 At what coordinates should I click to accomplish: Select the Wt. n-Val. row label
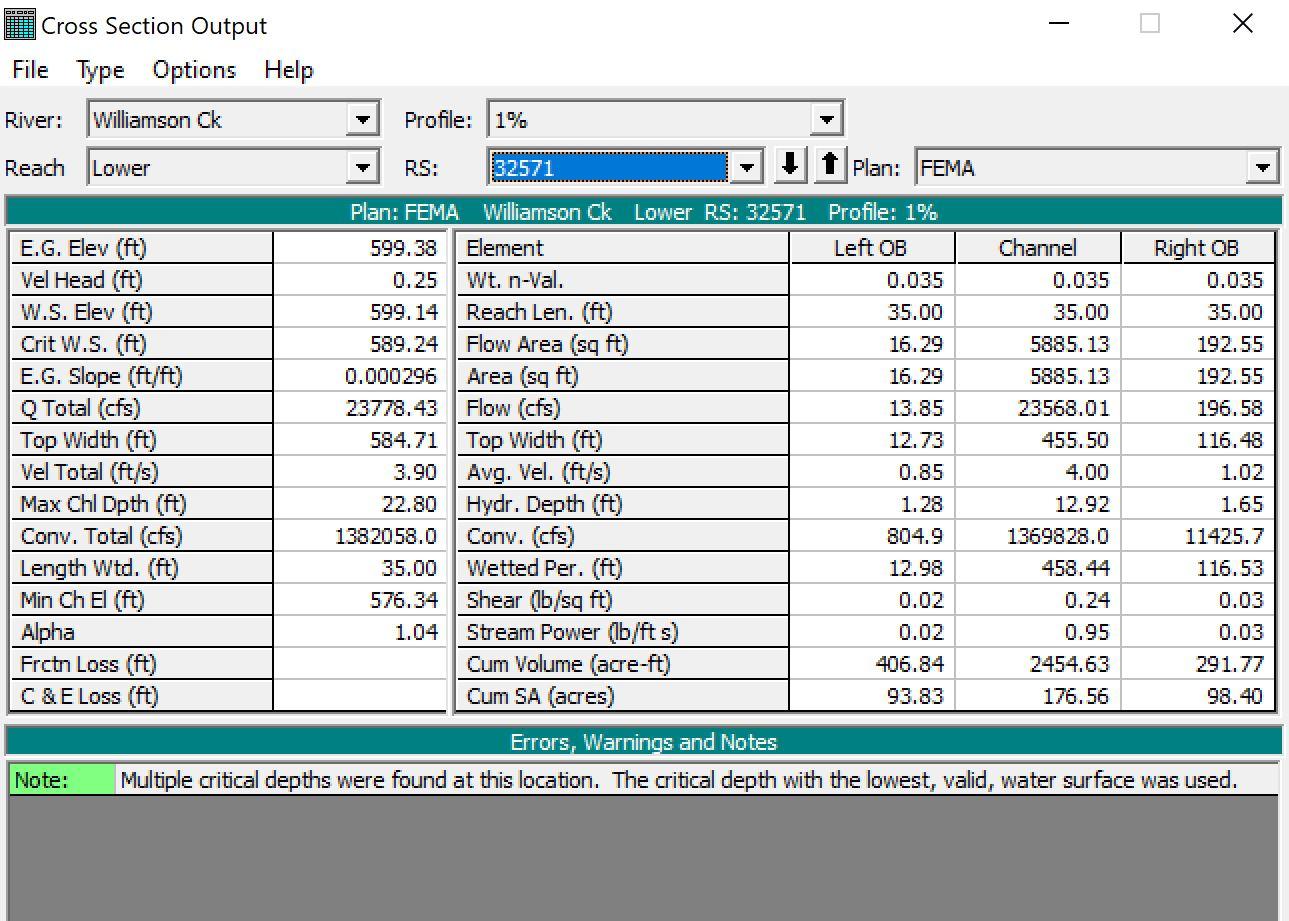(622, 280)
